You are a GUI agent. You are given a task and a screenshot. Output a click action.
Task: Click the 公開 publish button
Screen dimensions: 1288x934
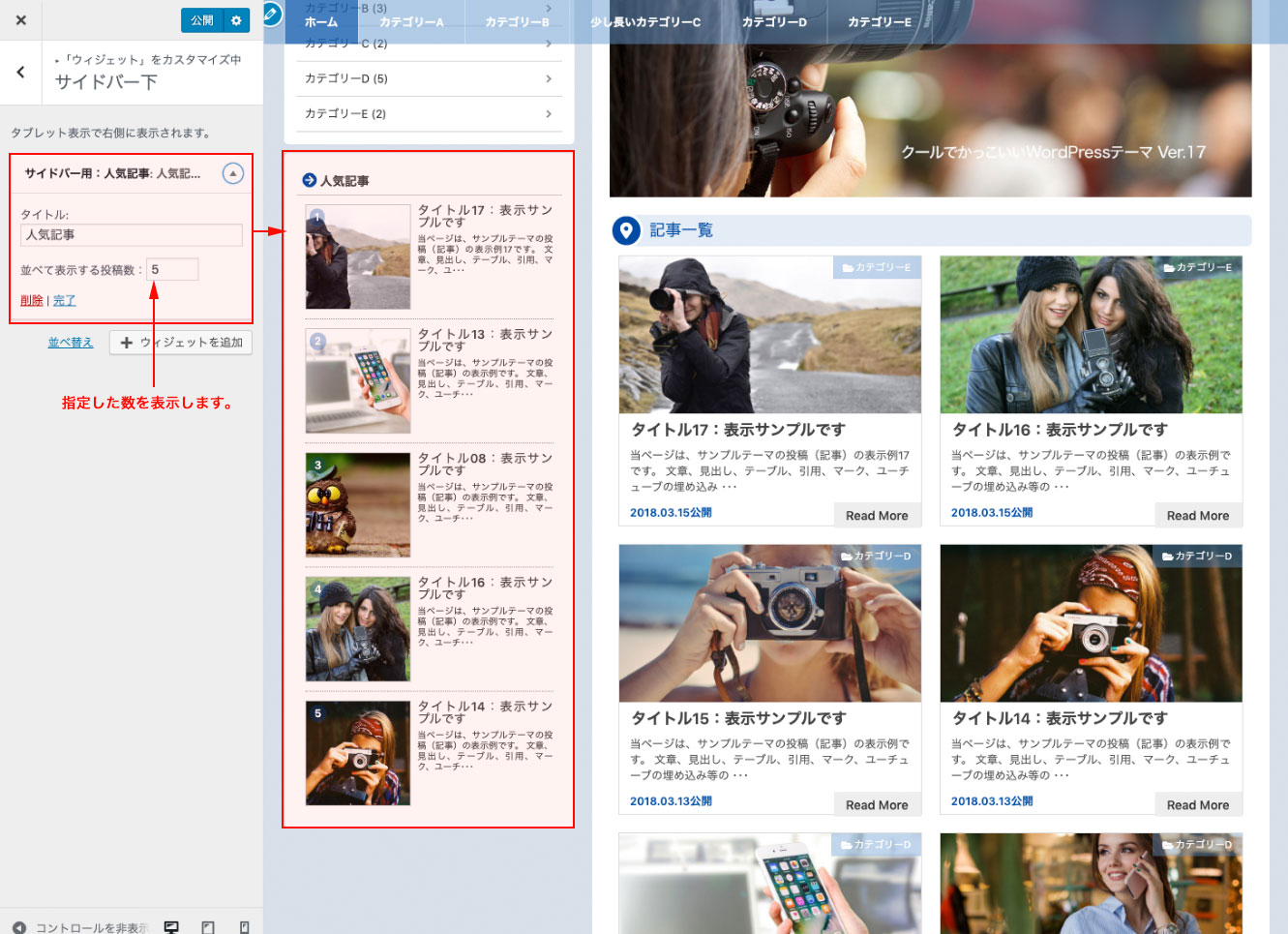coord(202,20)
